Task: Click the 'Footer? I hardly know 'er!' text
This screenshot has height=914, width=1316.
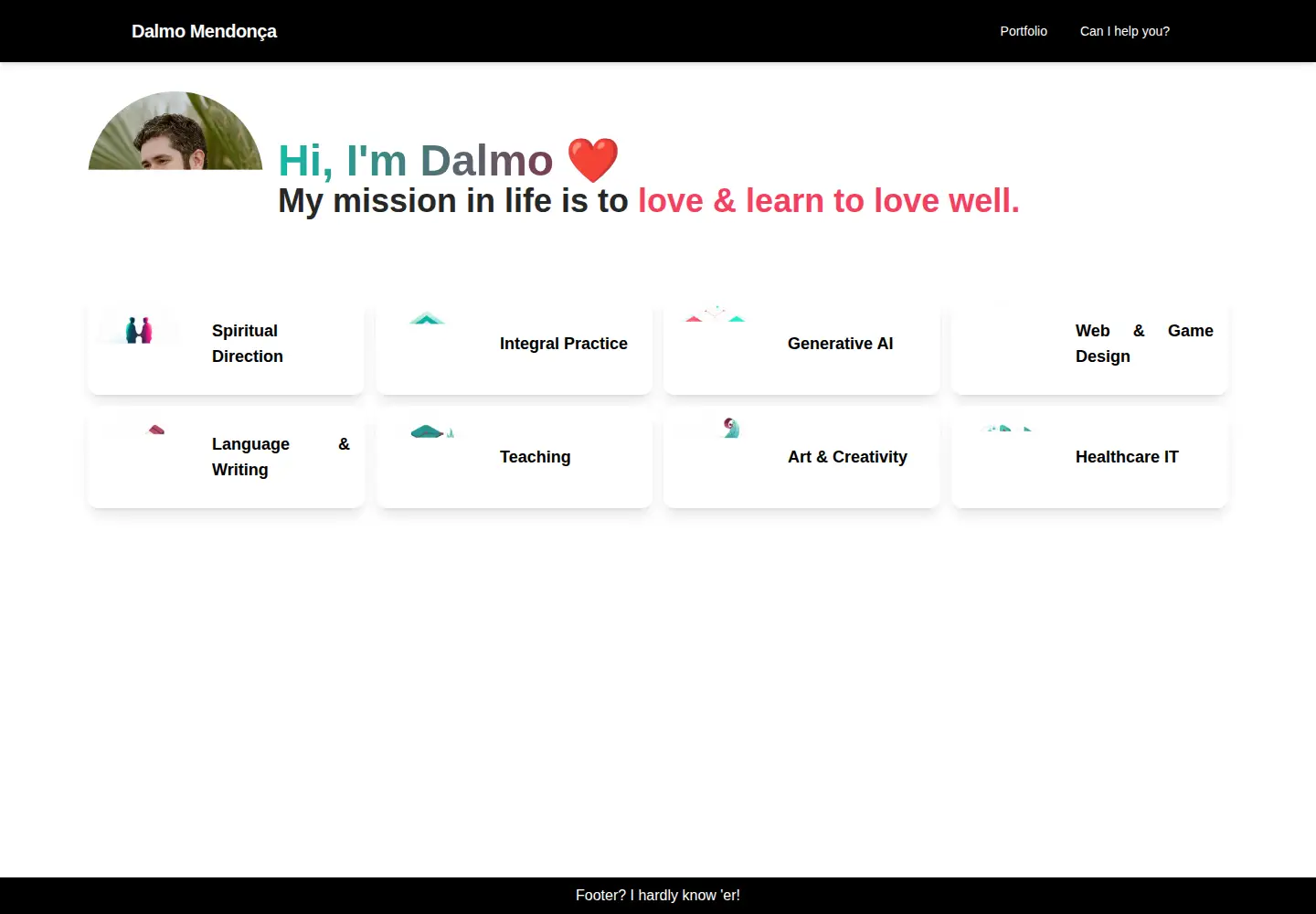Action: (658, 896)
